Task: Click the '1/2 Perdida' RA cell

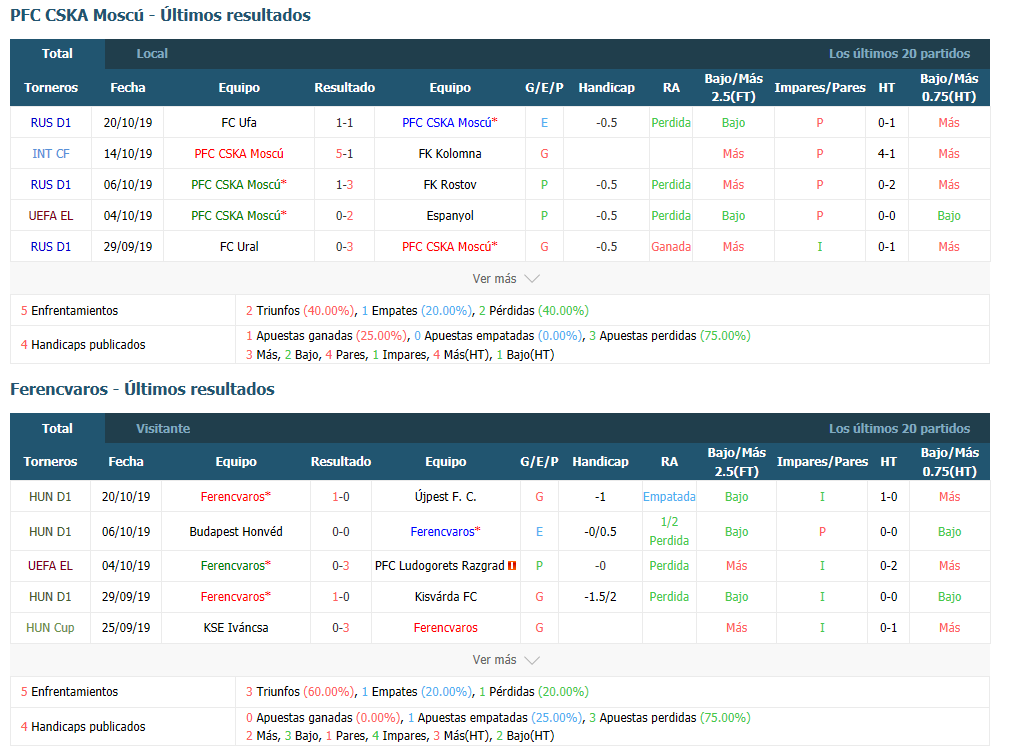Action: 669,531
